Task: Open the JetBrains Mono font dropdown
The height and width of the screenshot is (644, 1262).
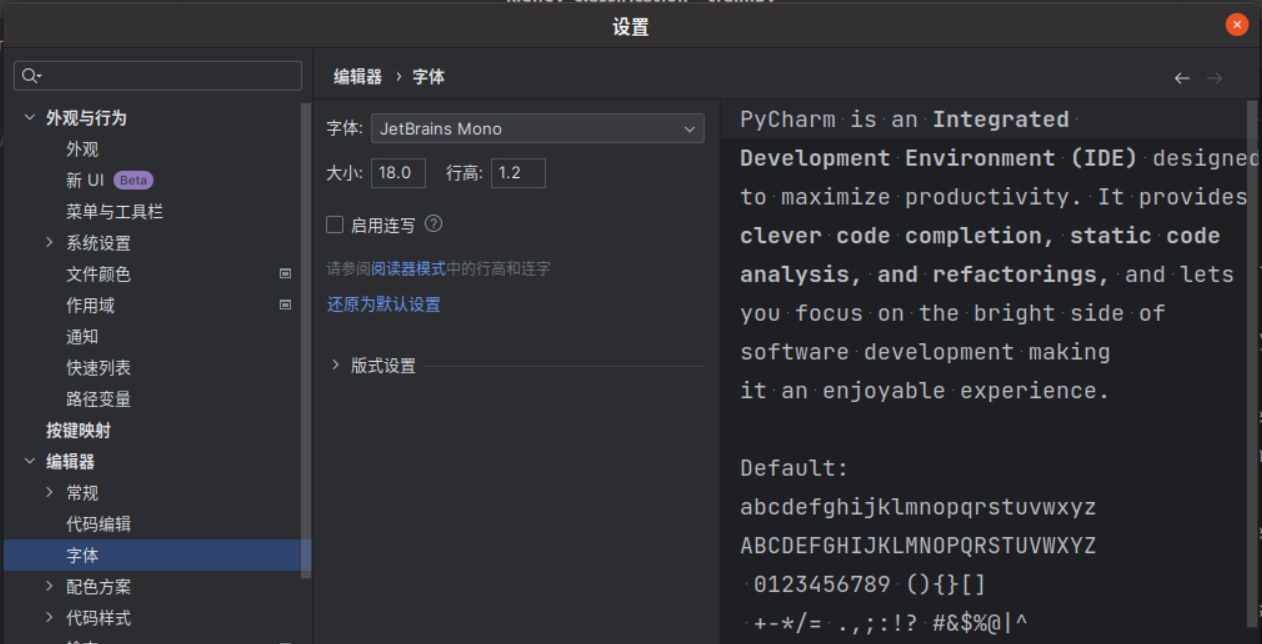Action: [537, 128]
